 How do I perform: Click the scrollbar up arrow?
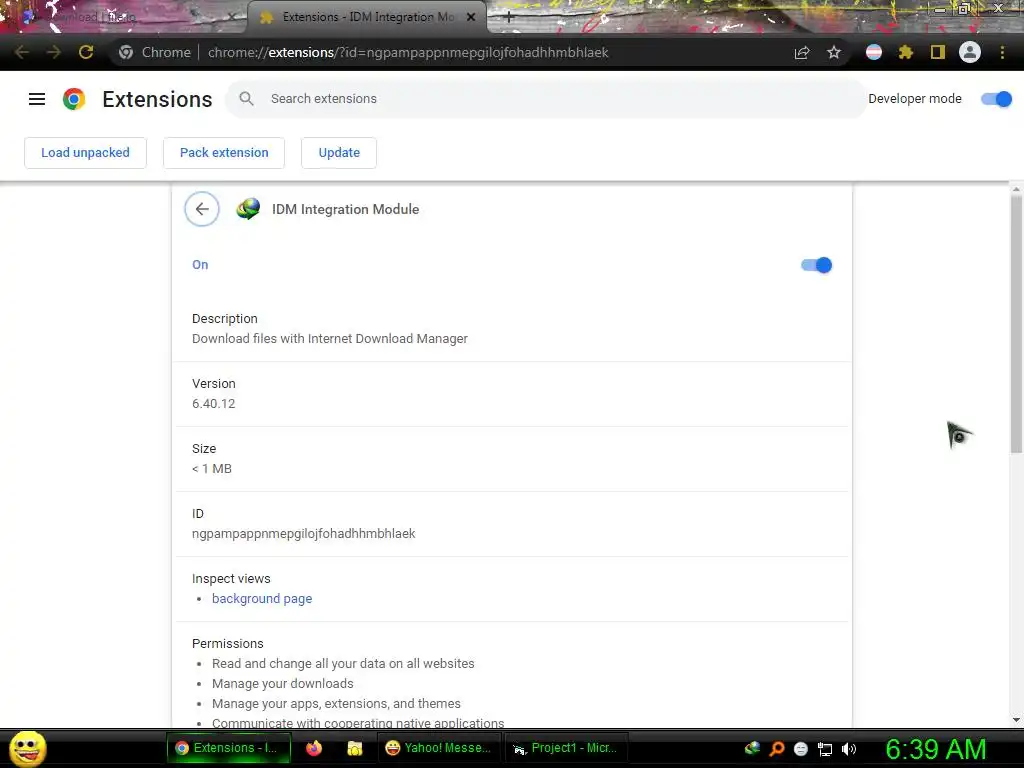[1016, 189]
